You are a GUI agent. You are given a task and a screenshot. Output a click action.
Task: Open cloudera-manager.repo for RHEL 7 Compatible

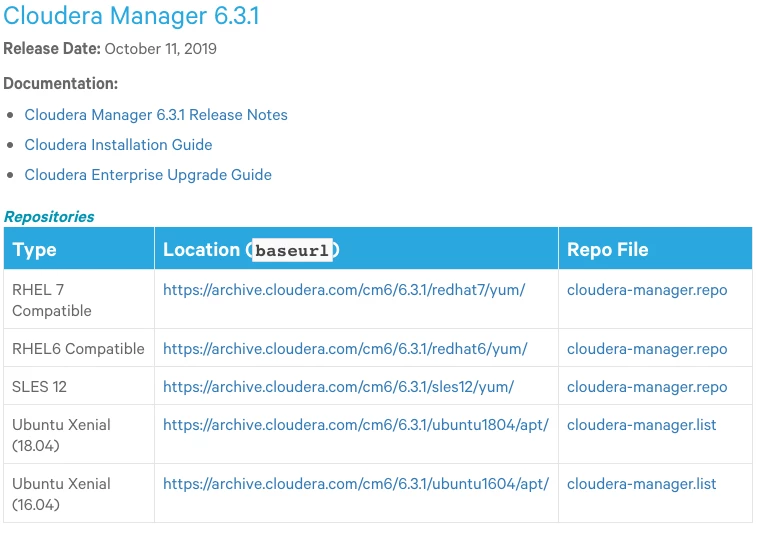(647, 290)
